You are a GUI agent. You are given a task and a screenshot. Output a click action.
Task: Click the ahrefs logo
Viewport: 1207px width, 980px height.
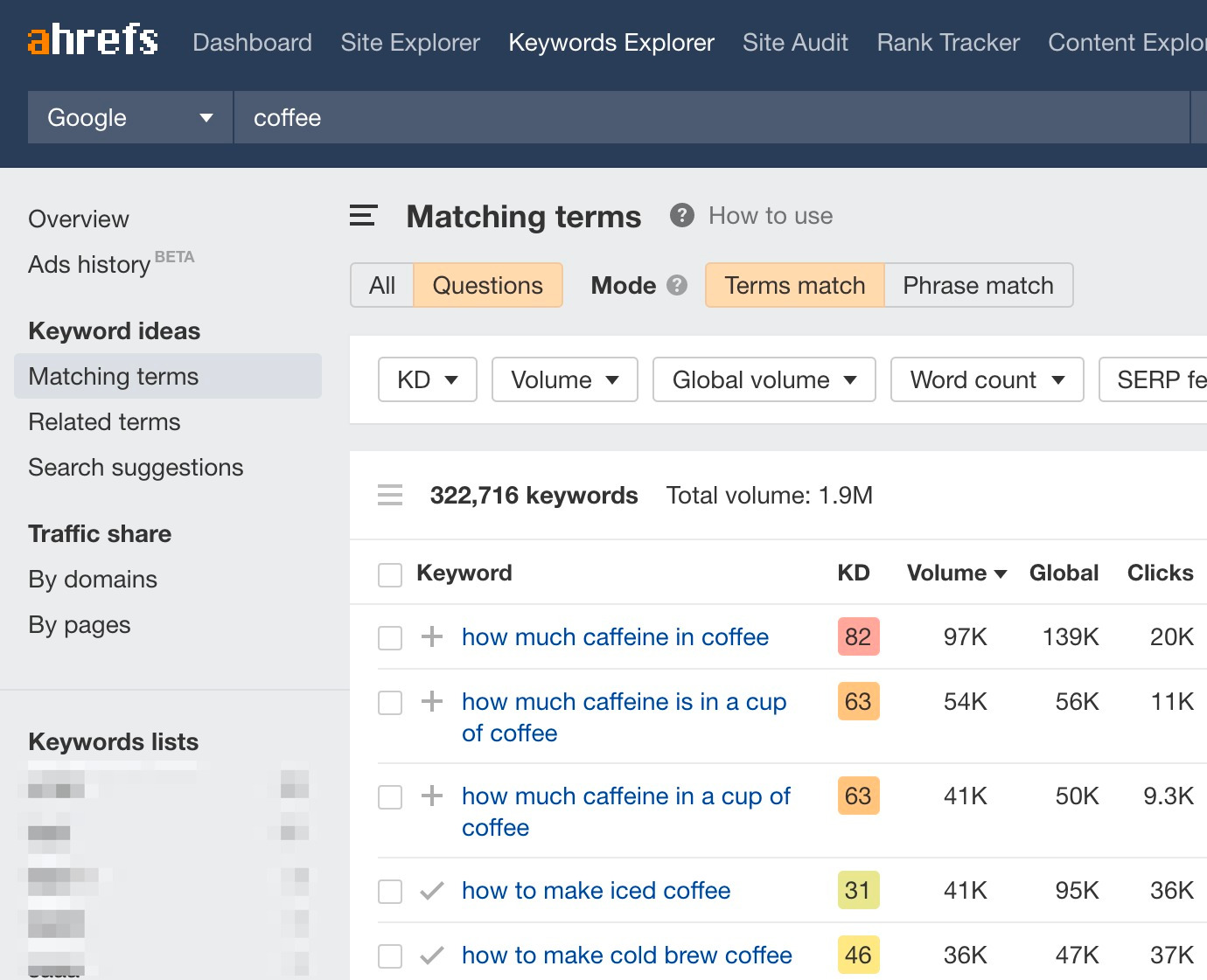click(x=93, y=40)
